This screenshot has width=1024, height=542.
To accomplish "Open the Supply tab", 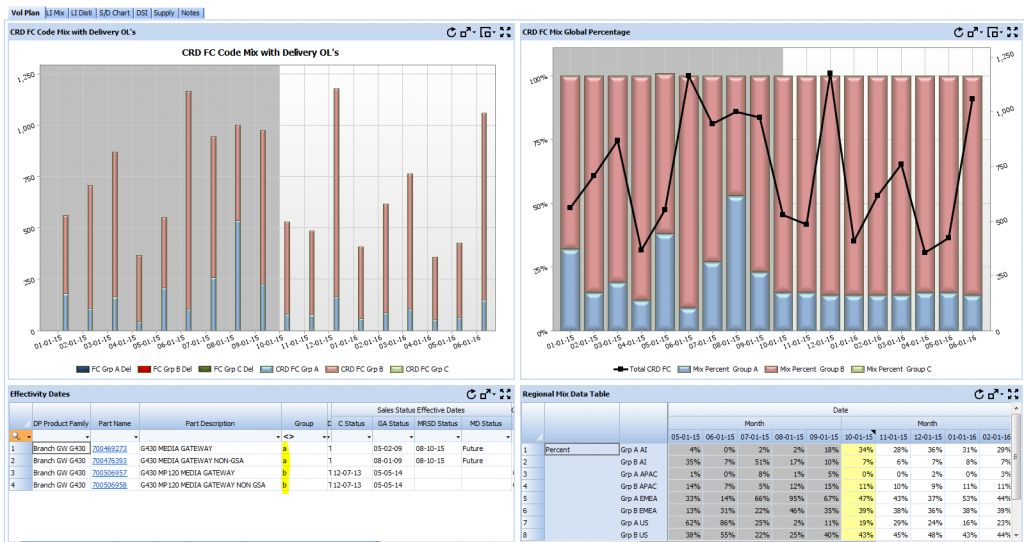I will 164,12.
